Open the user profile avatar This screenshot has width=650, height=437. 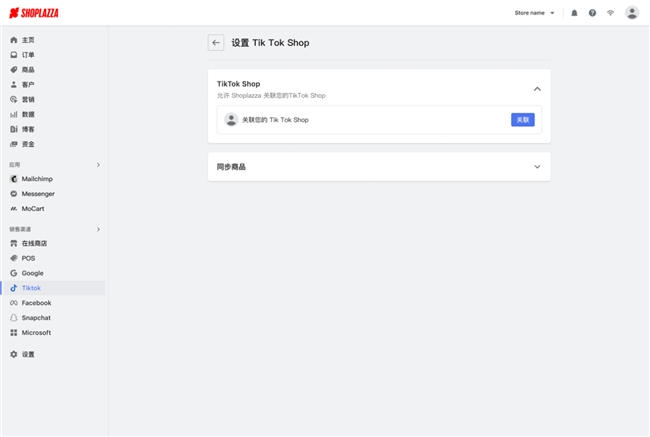[632, 13]
